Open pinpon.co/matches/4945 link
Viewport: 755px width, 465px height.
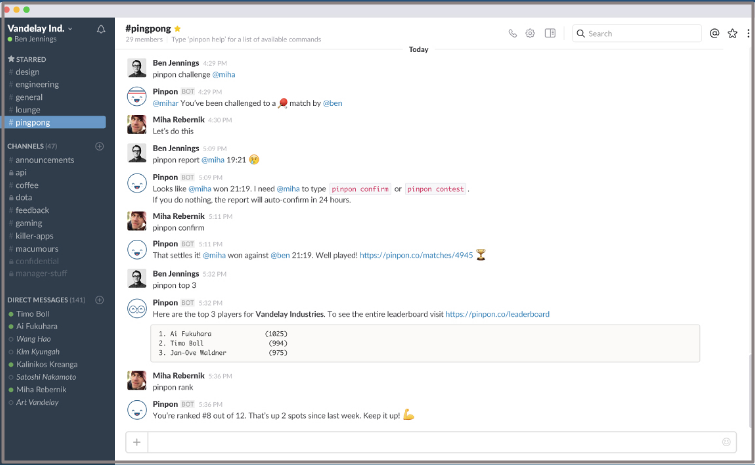tap(416, 255)
